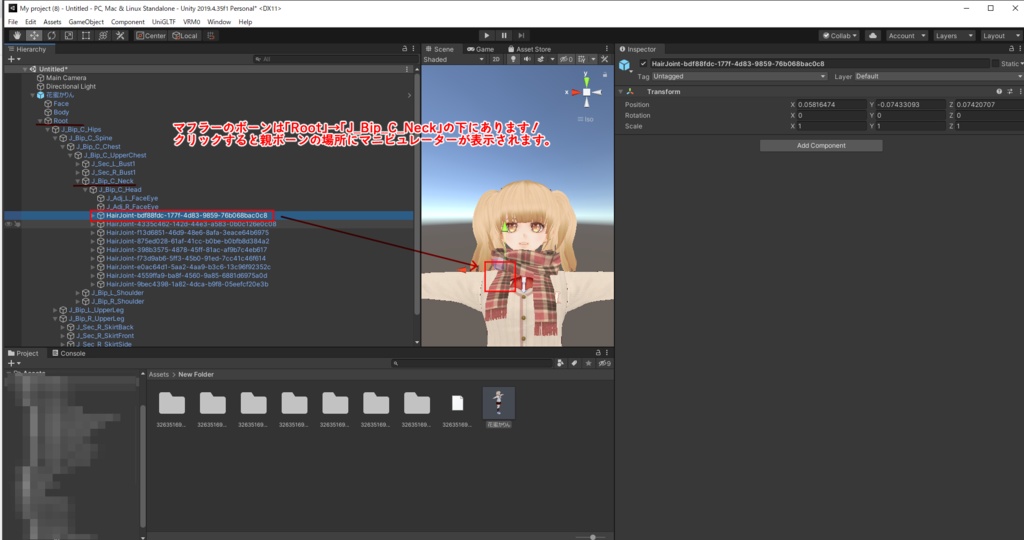1024x540 pixels.
Task: Select the character prefab thumbnail in Project
Action: click(x=498, y=403)
